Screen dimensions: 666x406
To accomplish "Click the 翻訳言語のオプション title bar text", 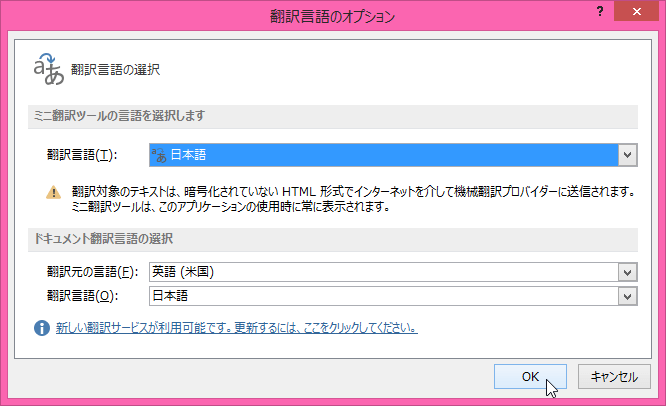I will point(332,16).
